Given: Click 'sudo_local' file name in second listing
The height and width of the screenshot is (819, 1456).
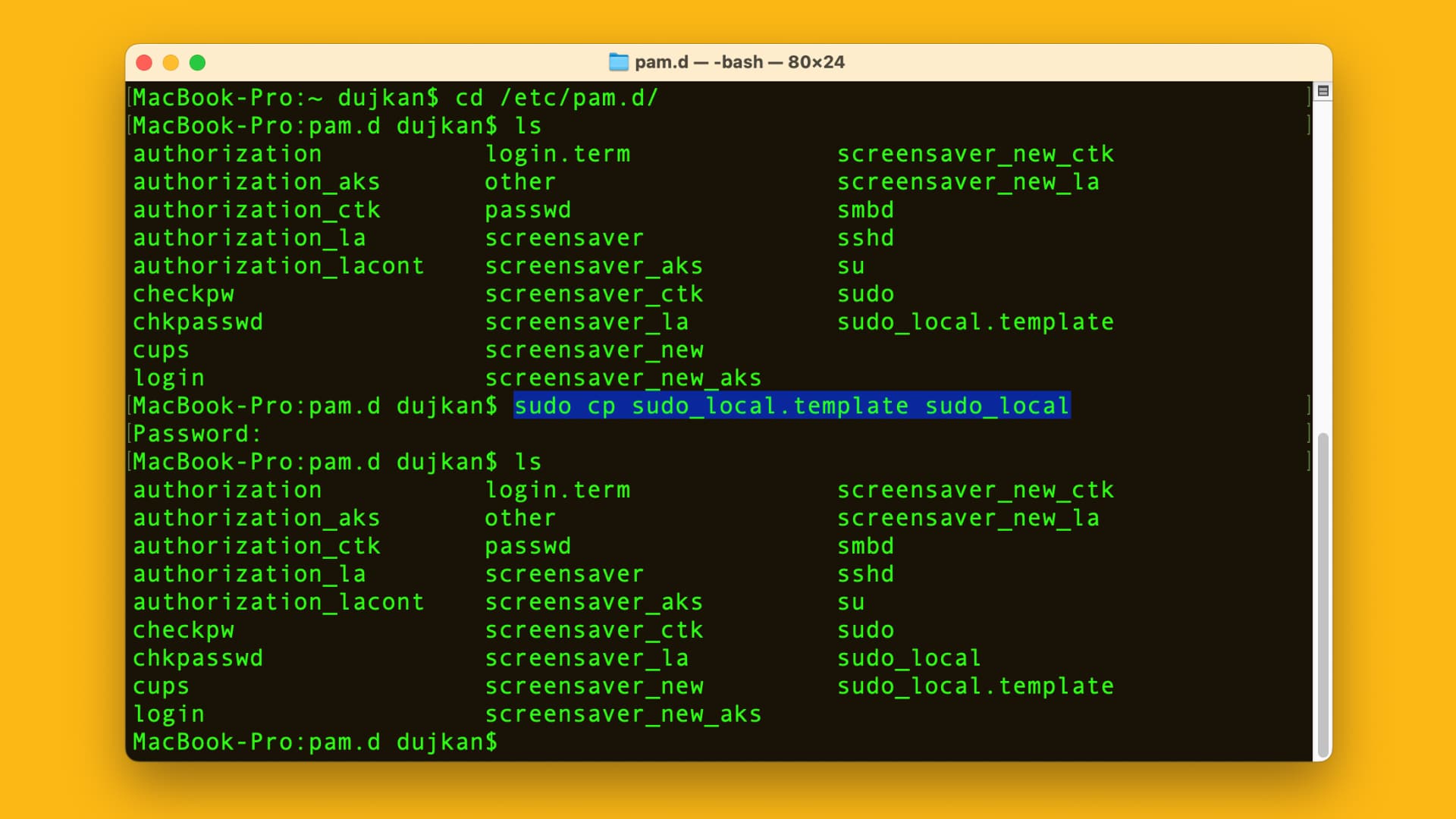Looking at the screenshot, I should click(x=908, y=658).
